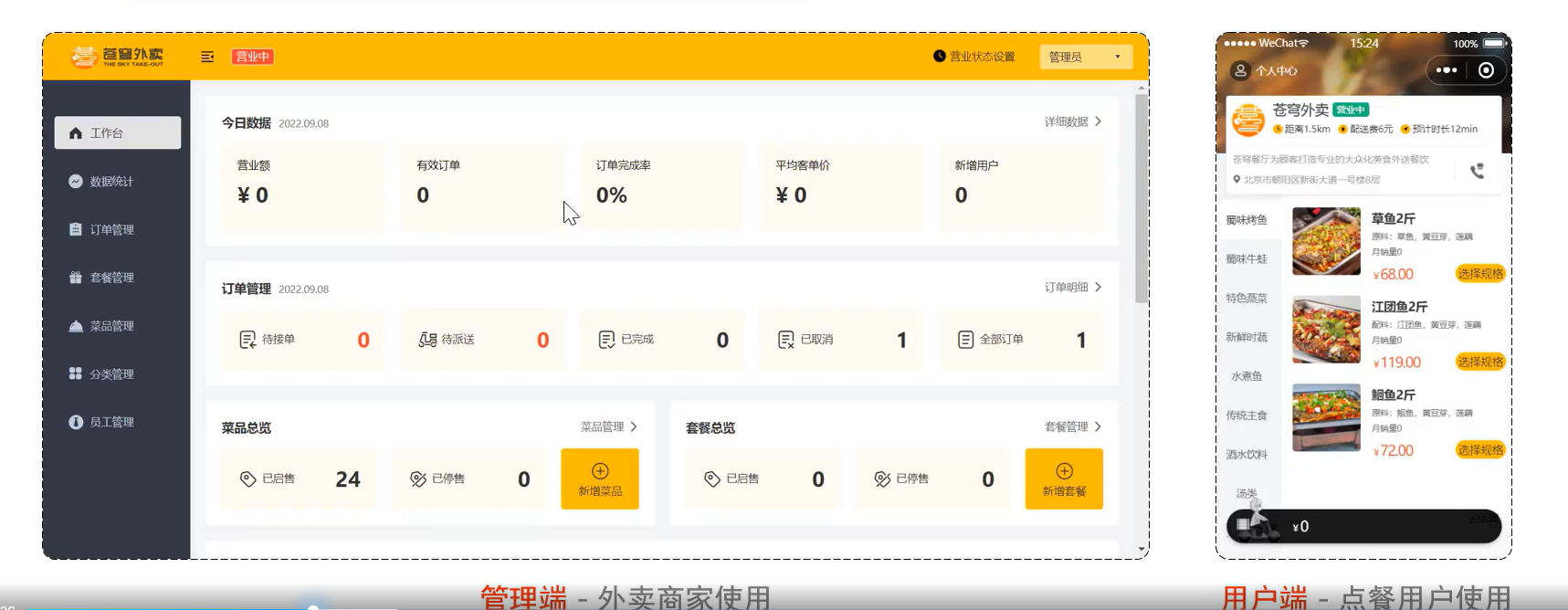This screenshot has height=610, width=1568.
Task: Select the 蜀味烤鱼 category
Action: [1247, 220]
